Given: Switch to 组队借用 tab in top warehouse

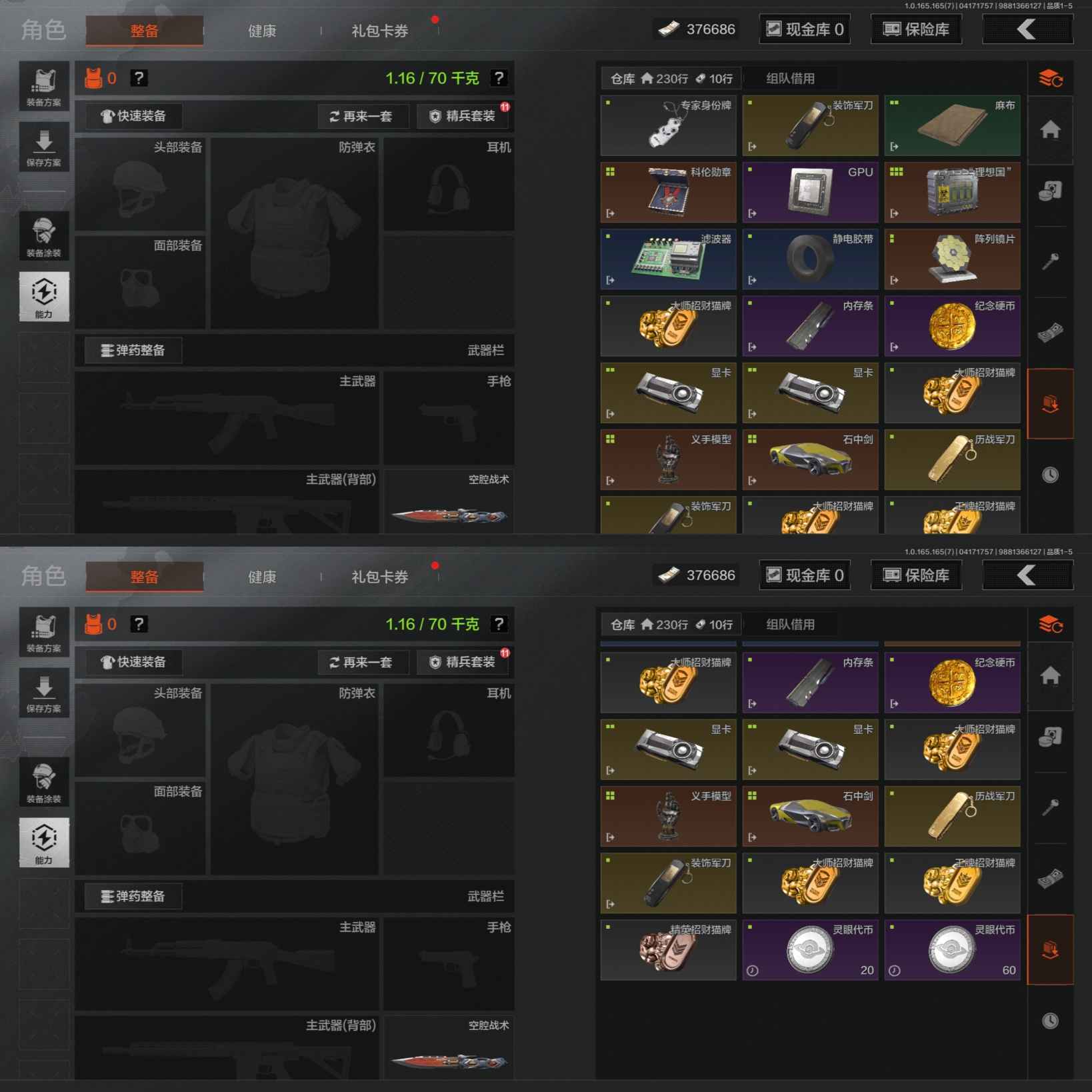Looking at the screenshot, I should click(x=791, y=79).
